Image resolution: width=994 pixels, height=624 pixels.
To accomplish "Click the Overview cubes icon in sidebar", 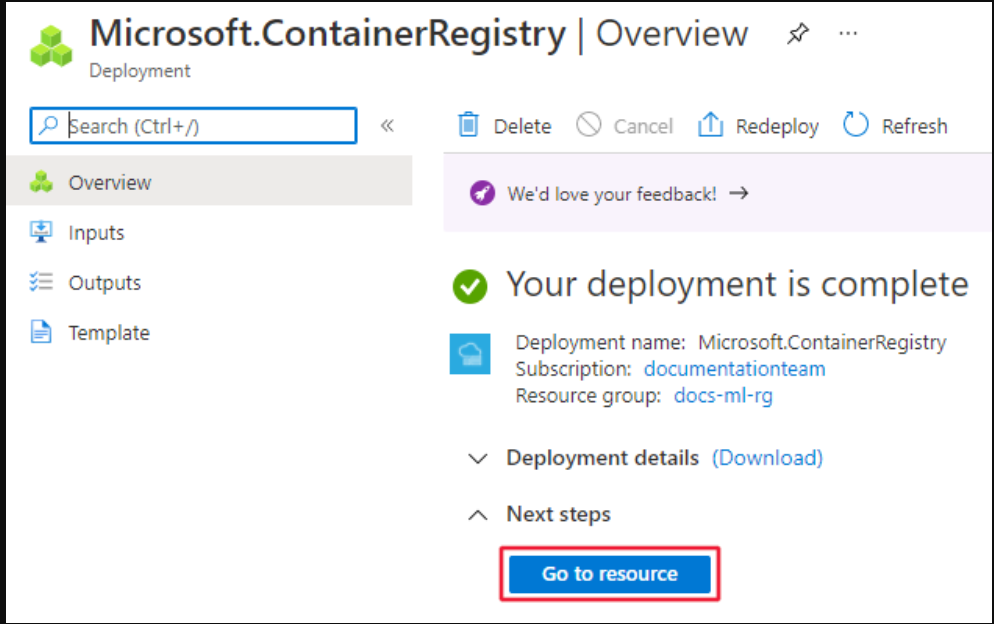I will (x=41, y=182).
